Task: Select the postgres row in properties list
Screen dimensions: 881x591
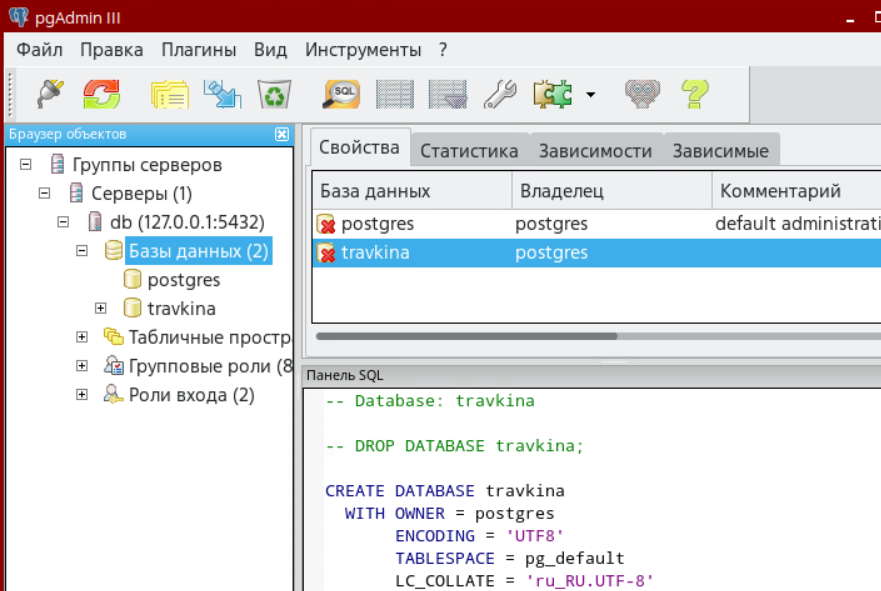Action: (x=597, y=224)
